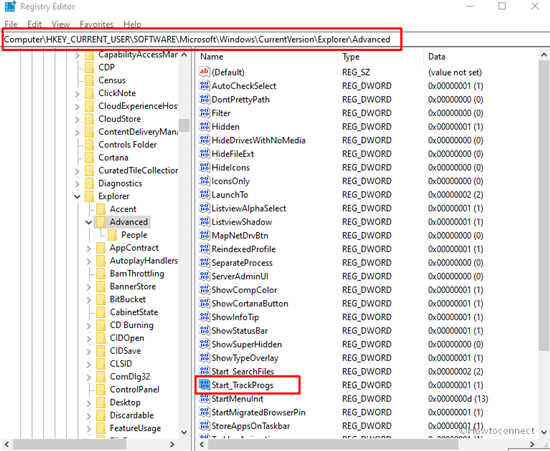The width and height of the screenshot is (550, 451).
Task: Select the (Default) string value icon
Action: tap(204, 72)
